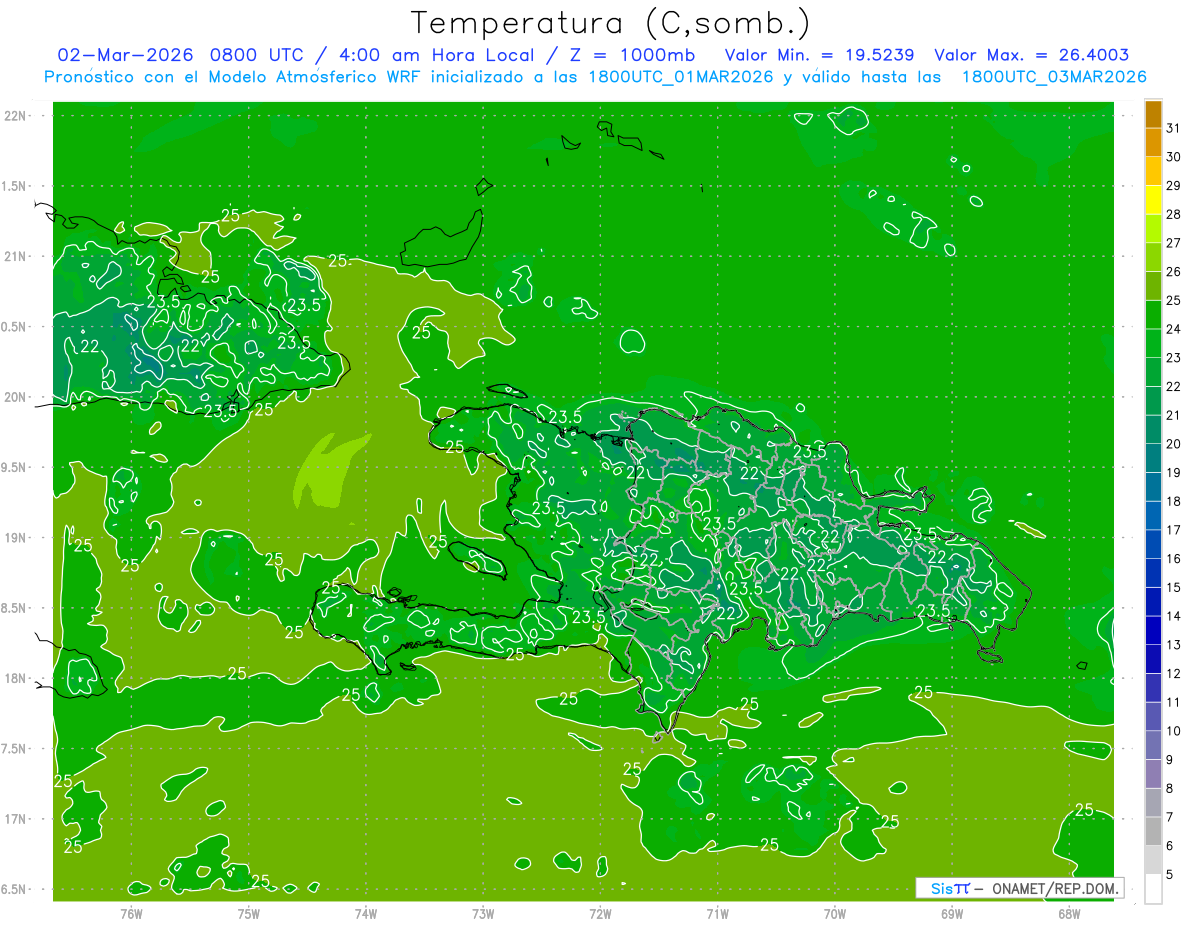Pick the green swatch between colorbar labels 24 and 25
This screenshot has width=1200, height=927.
coord(1153,316)
